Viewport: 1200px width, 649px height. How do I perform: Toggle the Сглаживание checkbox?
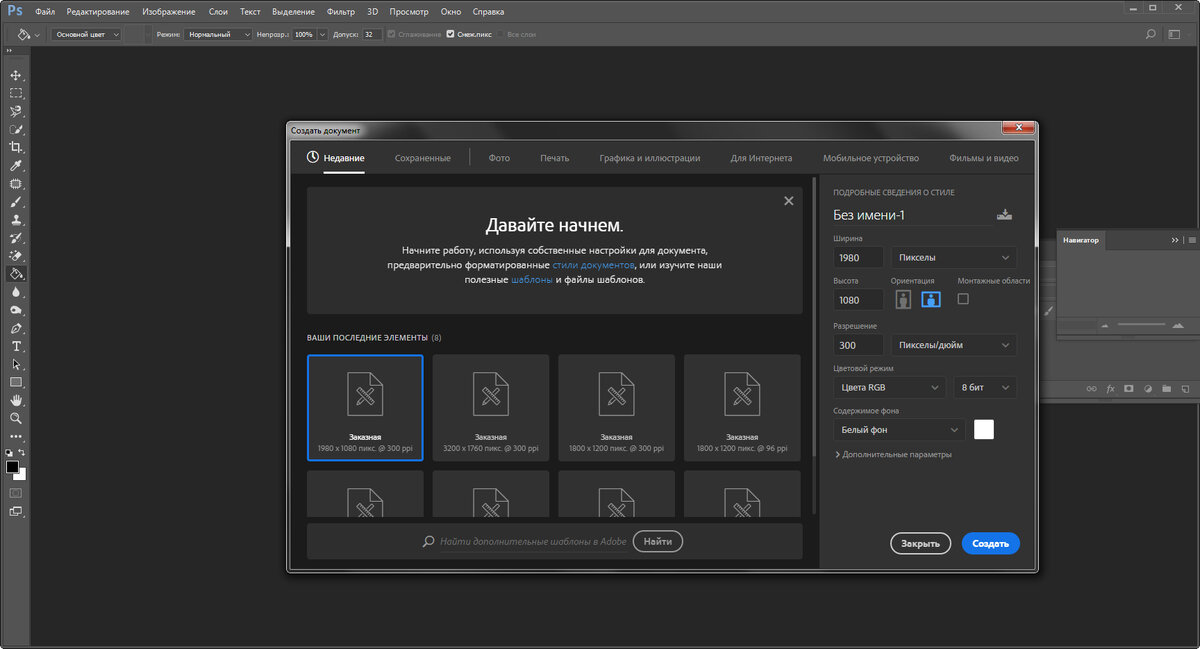391,34
